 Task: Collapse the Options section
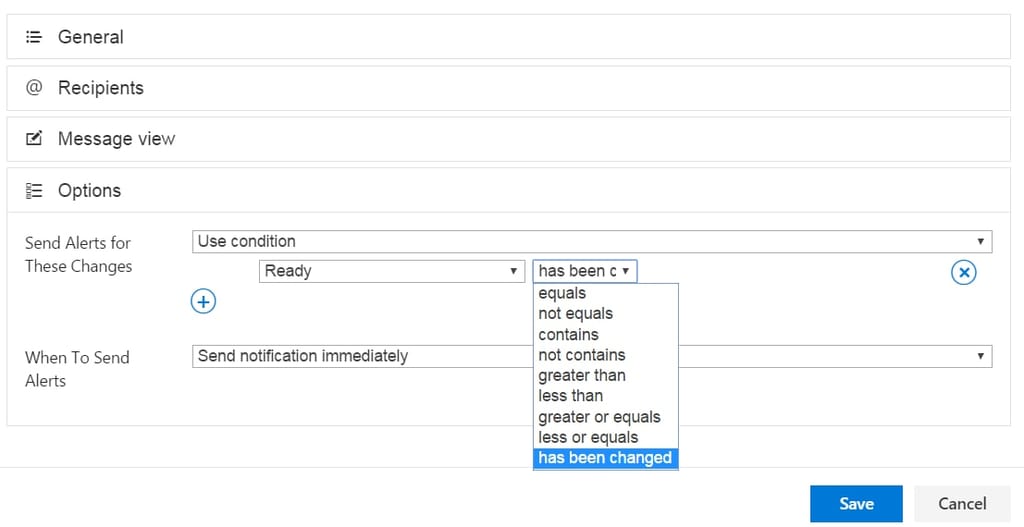point(509,190)
